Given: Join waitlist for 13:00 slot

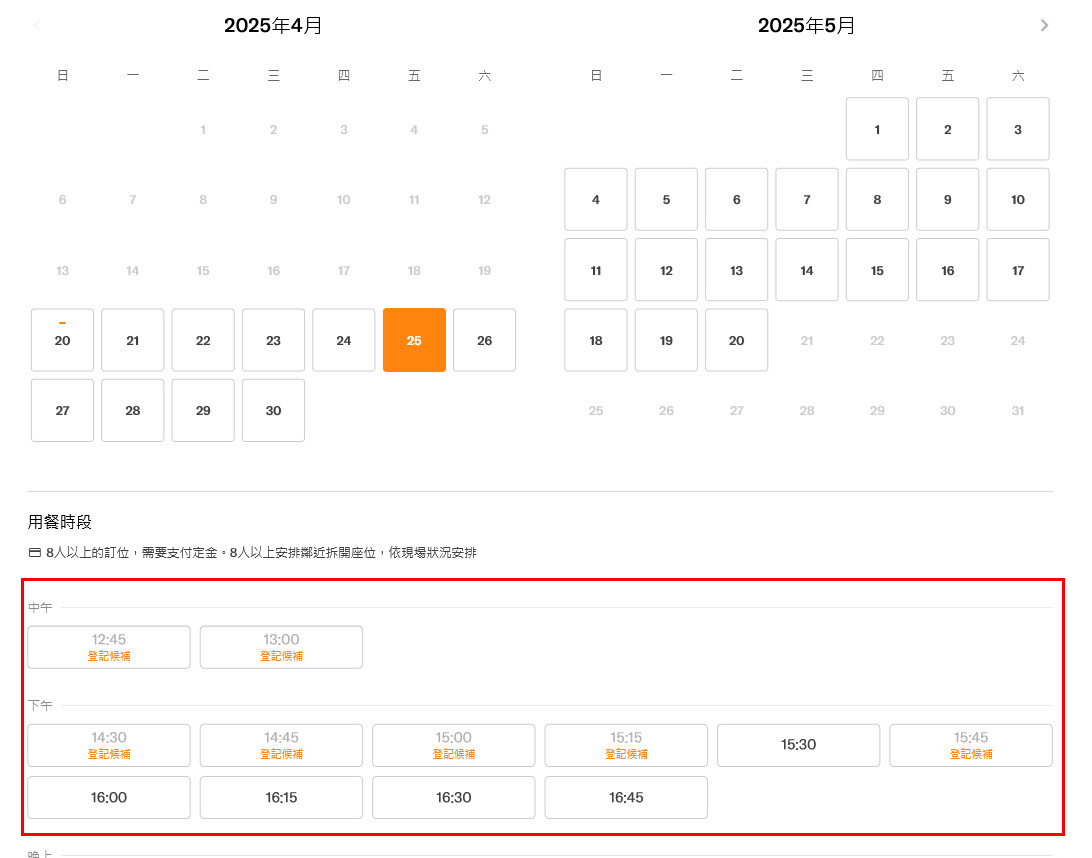Looking at the screenshot, I should (281, 647).
